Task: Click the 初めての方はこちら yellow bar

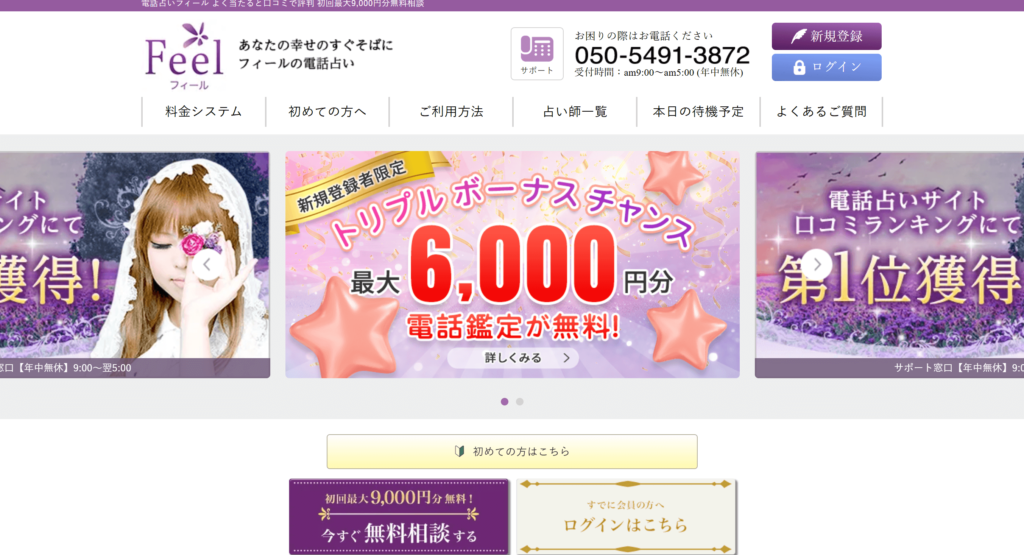Action: [x=512, y=451]
